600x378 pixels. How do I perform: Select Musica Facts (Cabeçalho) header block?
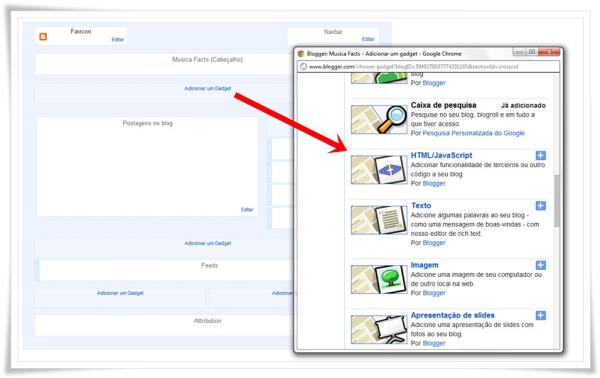tap(165, 64)
